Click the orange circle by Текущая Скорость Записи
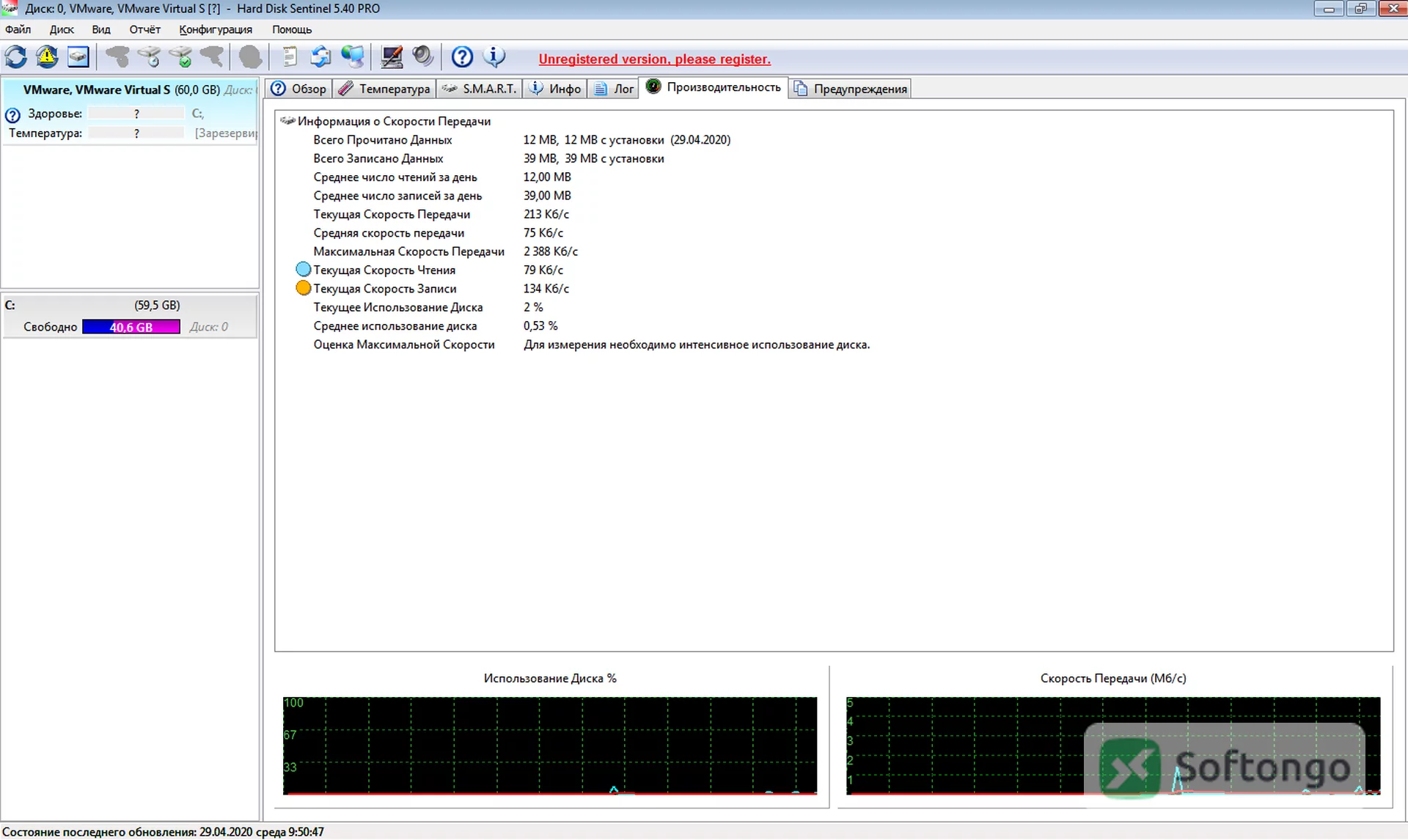This screenshot has height=840, width=1408. 303,288
